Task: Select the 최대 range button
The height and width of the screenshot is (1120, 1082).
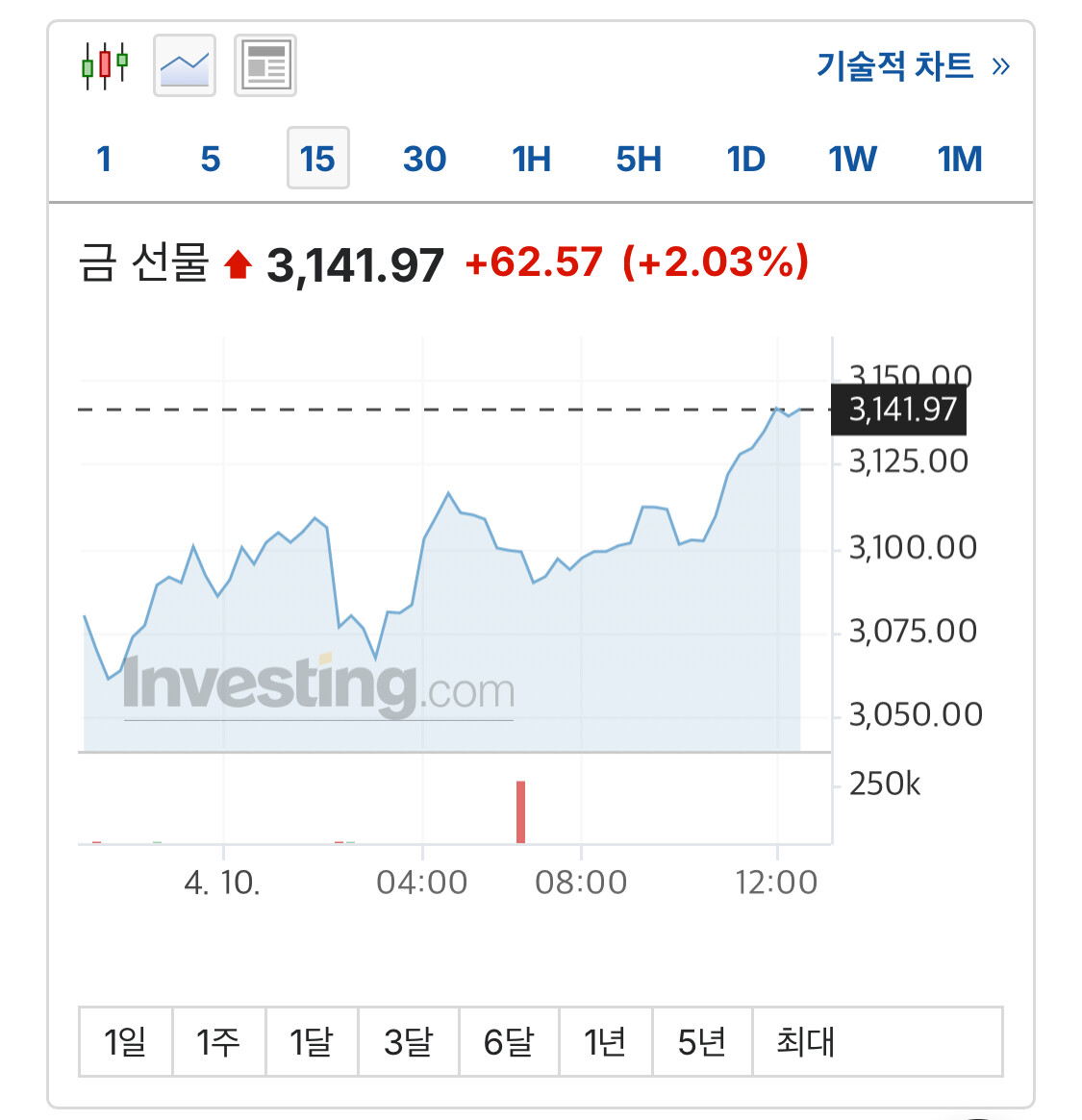Action: point(806,1041)
